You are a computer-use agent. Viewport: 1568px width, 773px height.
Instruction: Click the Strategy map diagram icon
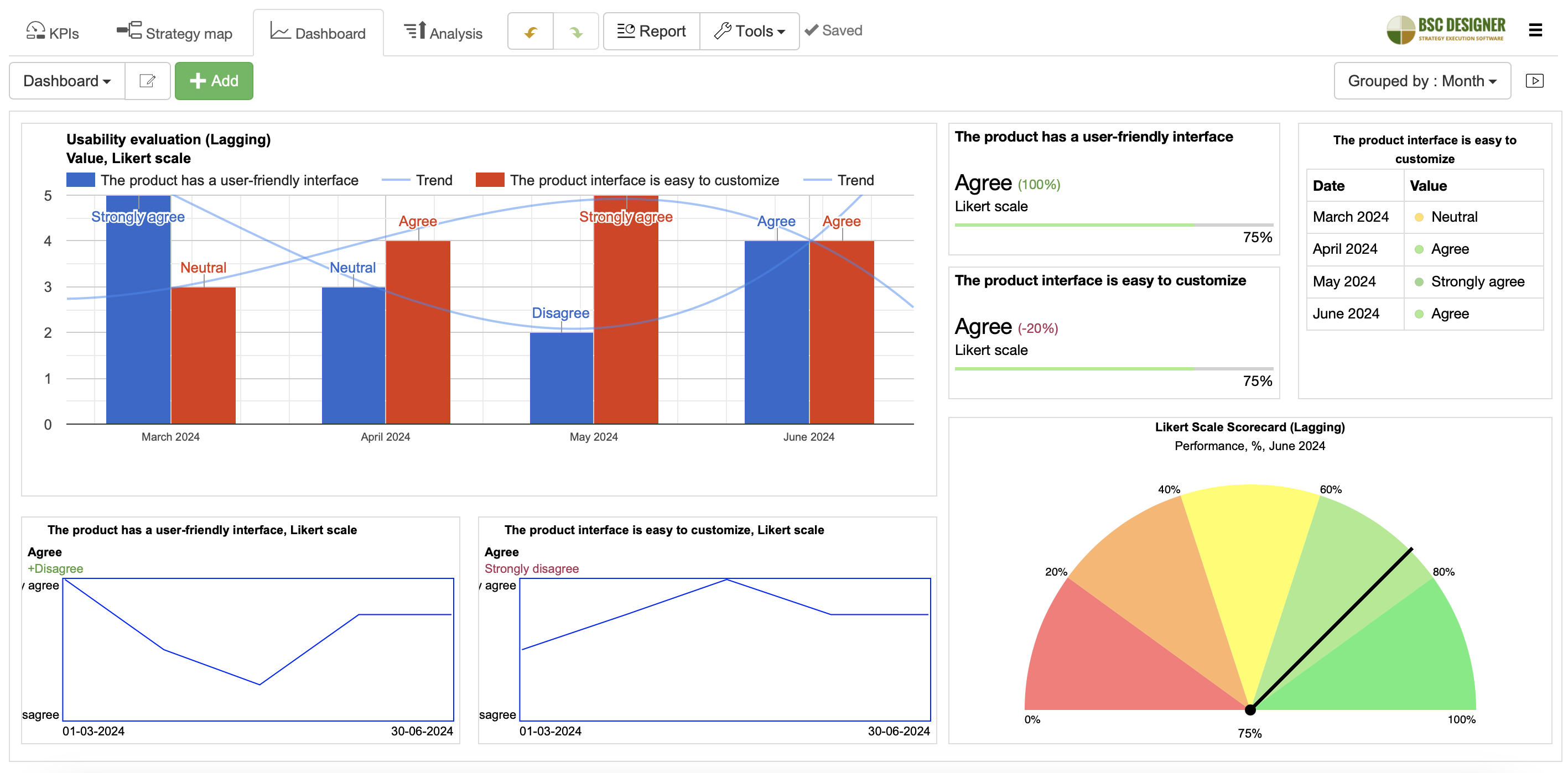(x=129, y=30)
